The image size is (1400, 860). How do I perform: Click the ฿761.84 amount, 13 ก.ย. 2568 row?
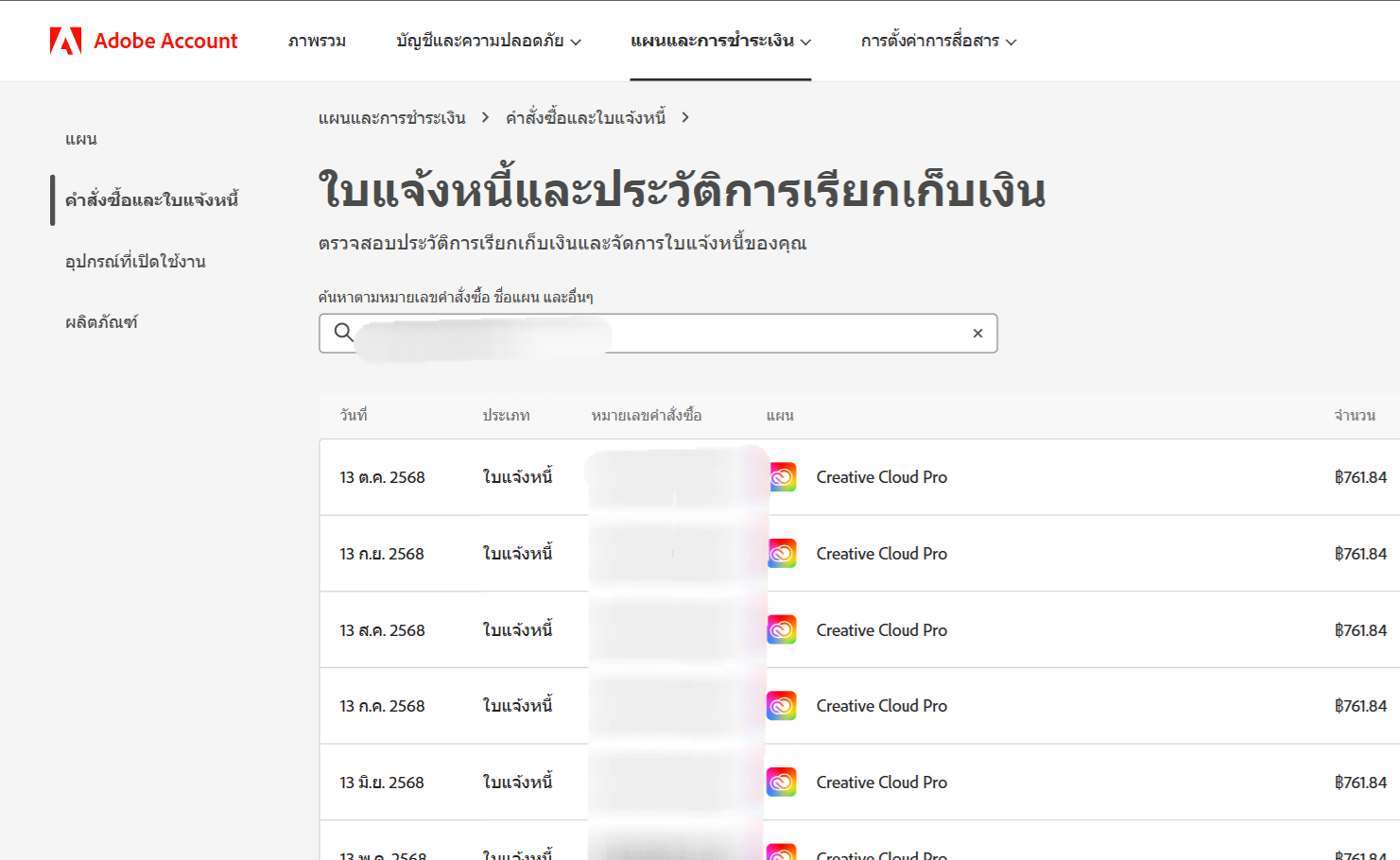tap(1360, 554)
